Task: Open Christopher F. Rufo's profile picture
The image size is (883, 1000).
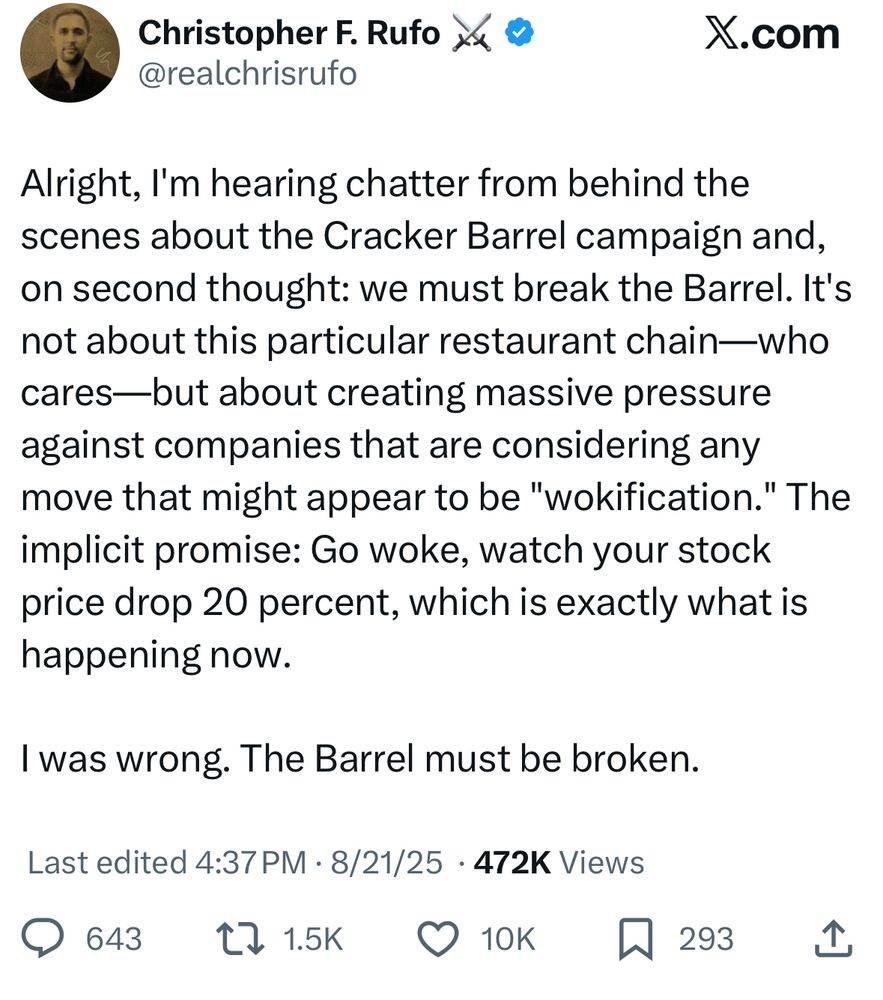Action: click(68, 52)
